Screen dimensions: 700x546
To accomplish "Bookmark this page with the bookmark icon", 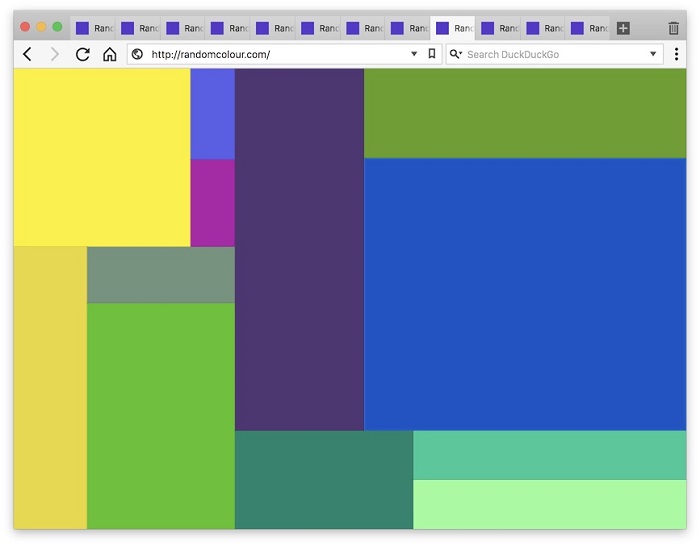I will point(432,54).
